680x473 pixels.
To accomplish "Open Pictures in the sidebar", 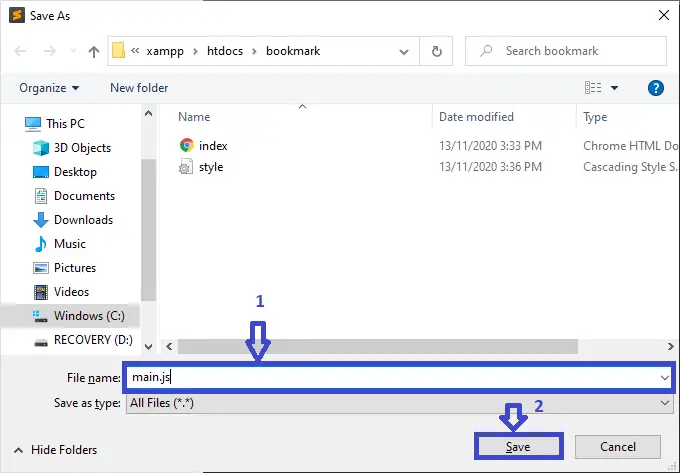I will coord(65,268).
